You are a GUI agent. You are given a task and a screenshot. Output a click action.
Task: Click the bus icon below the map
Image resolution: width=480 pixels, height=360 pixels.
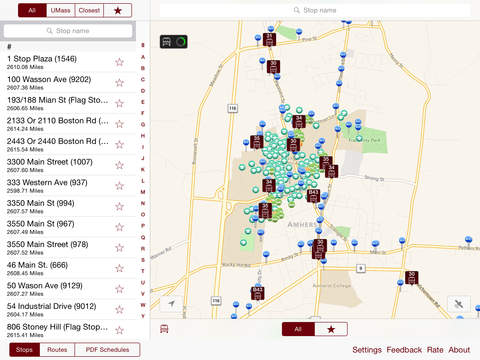click(x=164, y=329)
